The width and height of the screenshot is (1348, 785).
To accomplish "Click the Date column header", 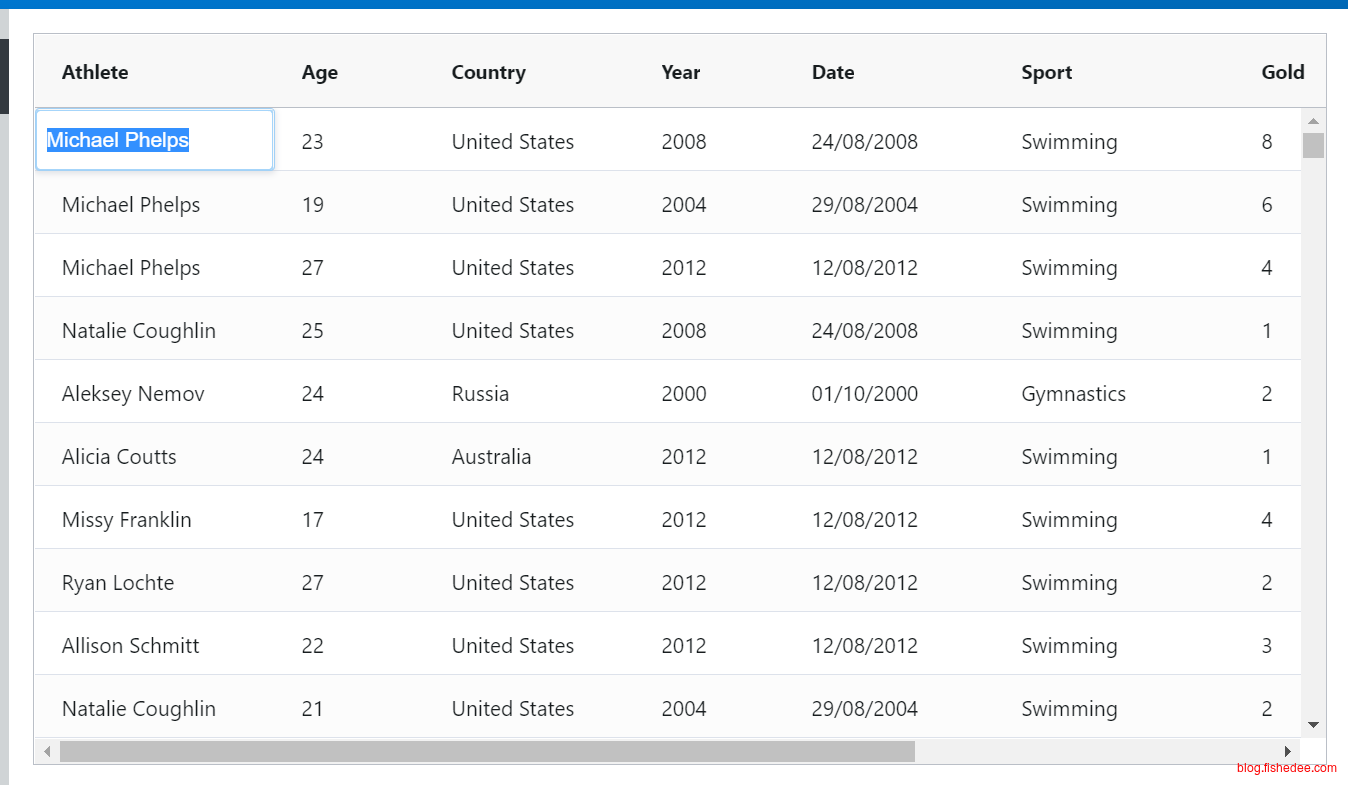I will pyautogui.click(x=832, y=72).
